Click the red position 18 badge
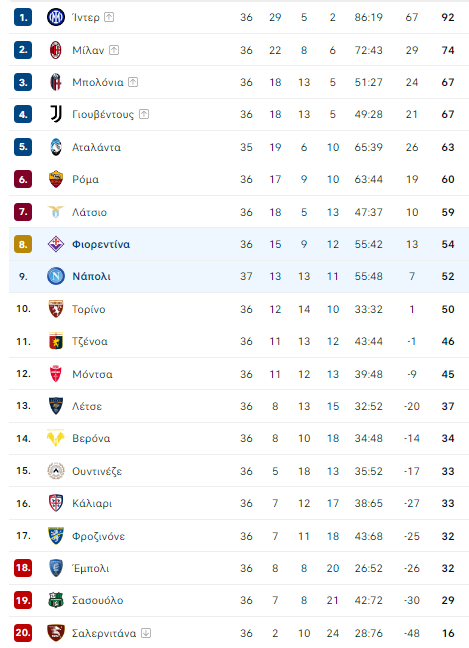469x648 pixels. coord(23,568)
